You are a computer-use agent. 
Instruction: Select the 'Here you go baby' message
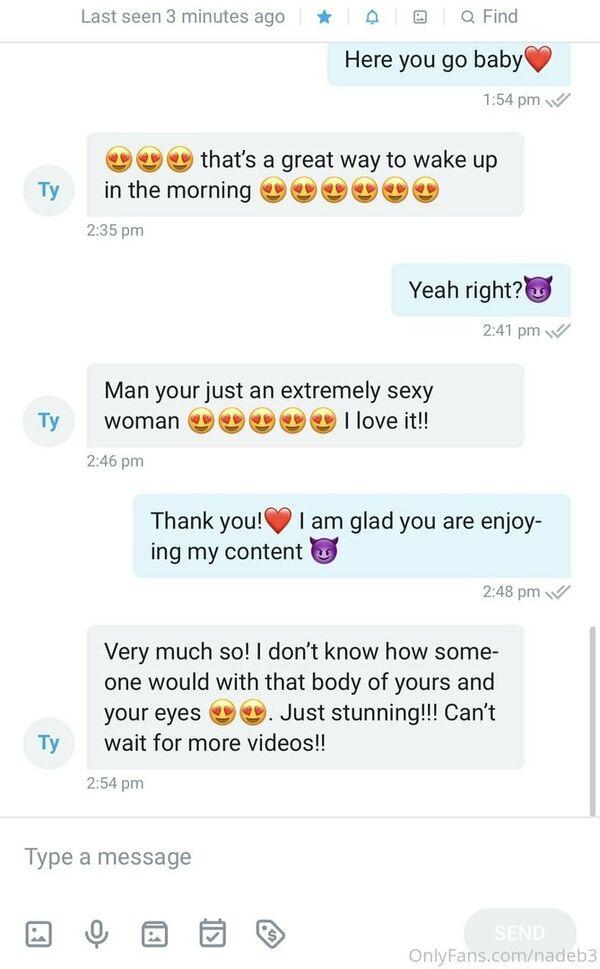[x=449, y=62]
